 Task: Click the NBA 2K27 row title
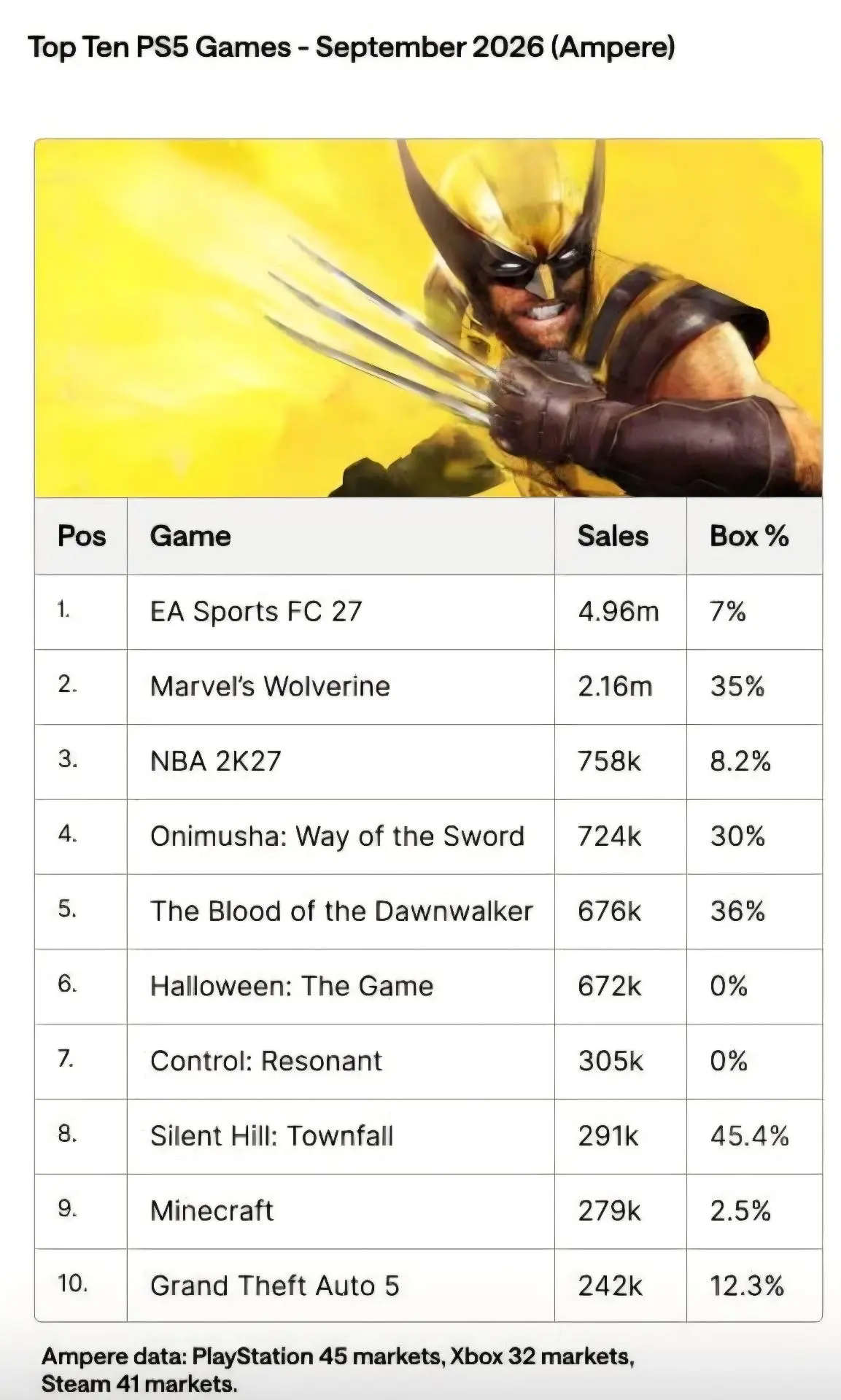click(215, 761)
